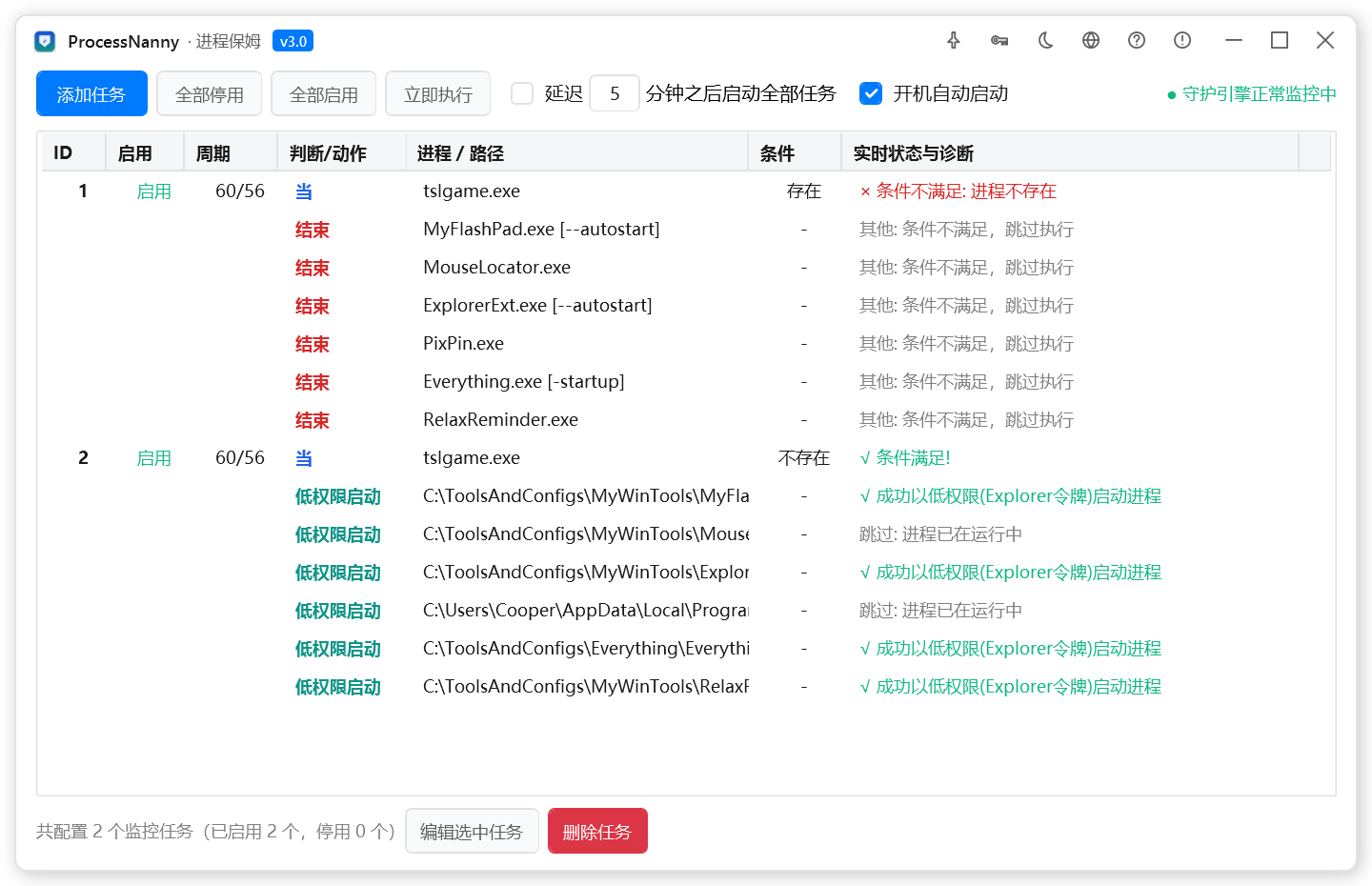Select the MouseLocator.exe row
Viewport: 1372px width, 886px height.
pos(686,268)
